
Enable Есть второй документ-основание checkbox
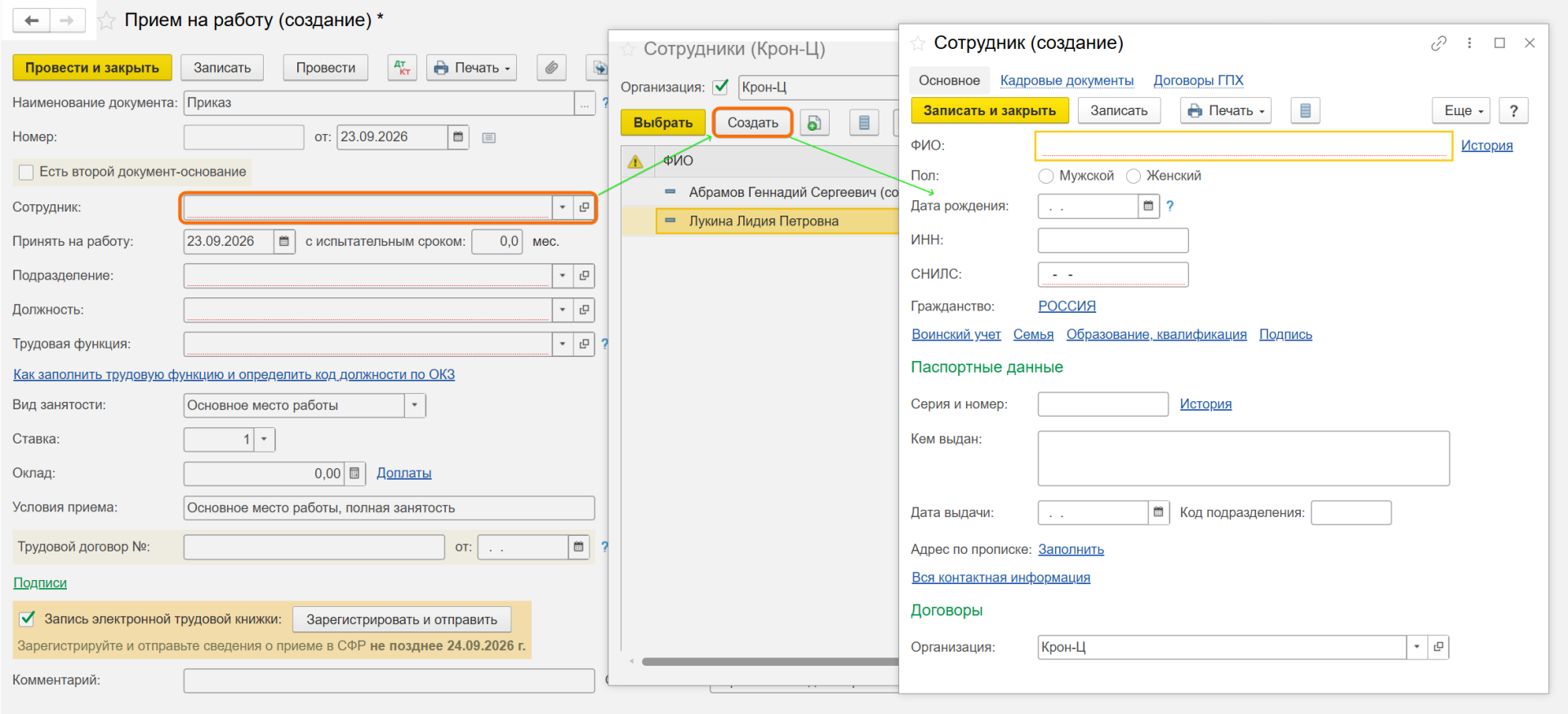click(26, 172)
